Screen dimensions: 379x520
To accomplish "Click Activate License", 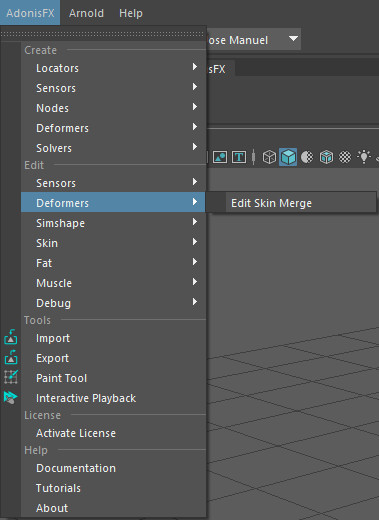I will pyautogui.click(x=113, y=433).
